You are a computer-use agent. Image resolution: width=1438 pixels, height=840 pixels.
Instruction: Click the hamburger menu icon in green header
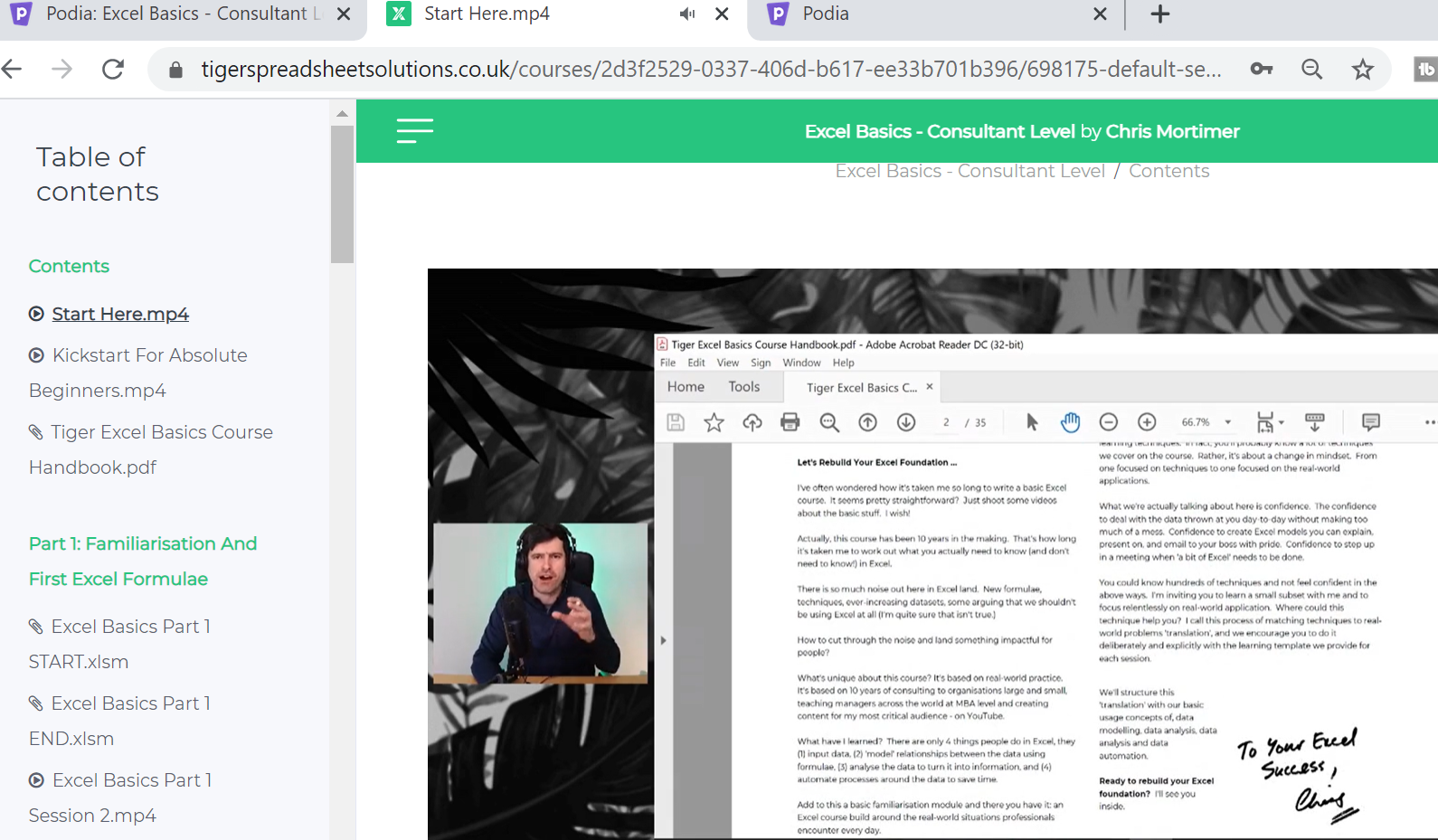click(414, 131)
